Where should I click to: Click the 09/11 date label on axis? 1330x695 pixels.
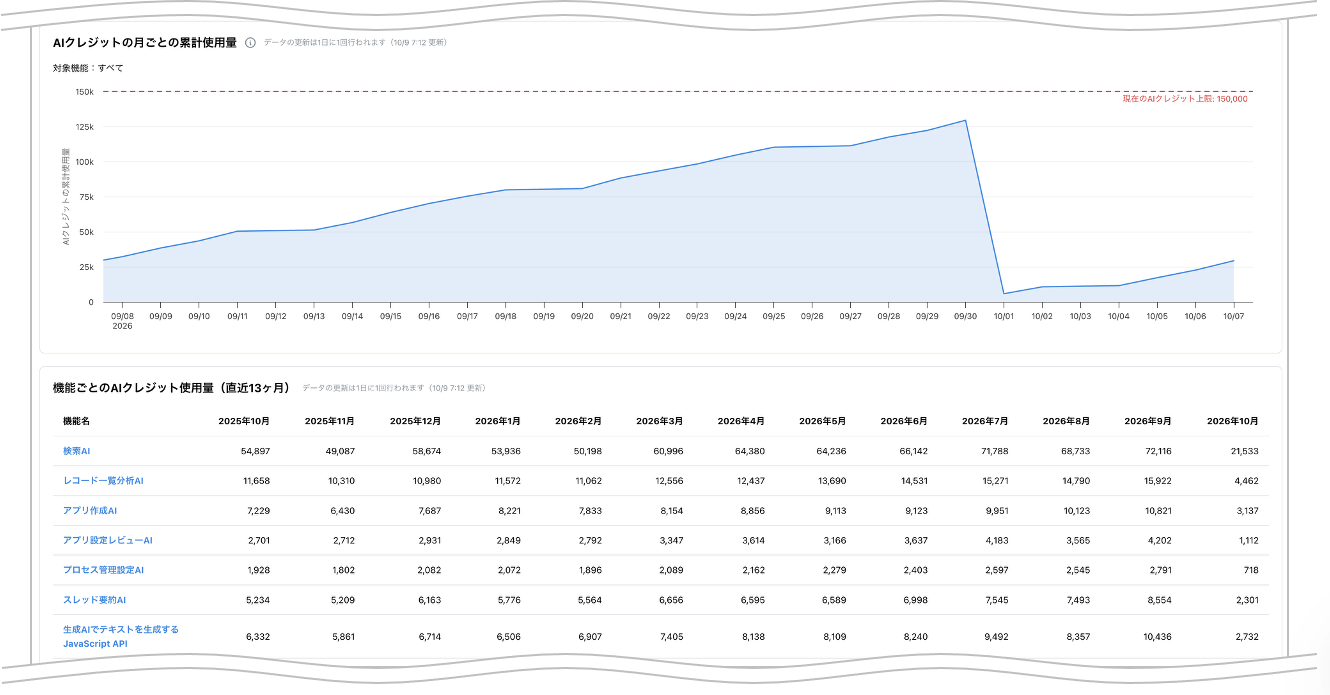pos(238,316)
